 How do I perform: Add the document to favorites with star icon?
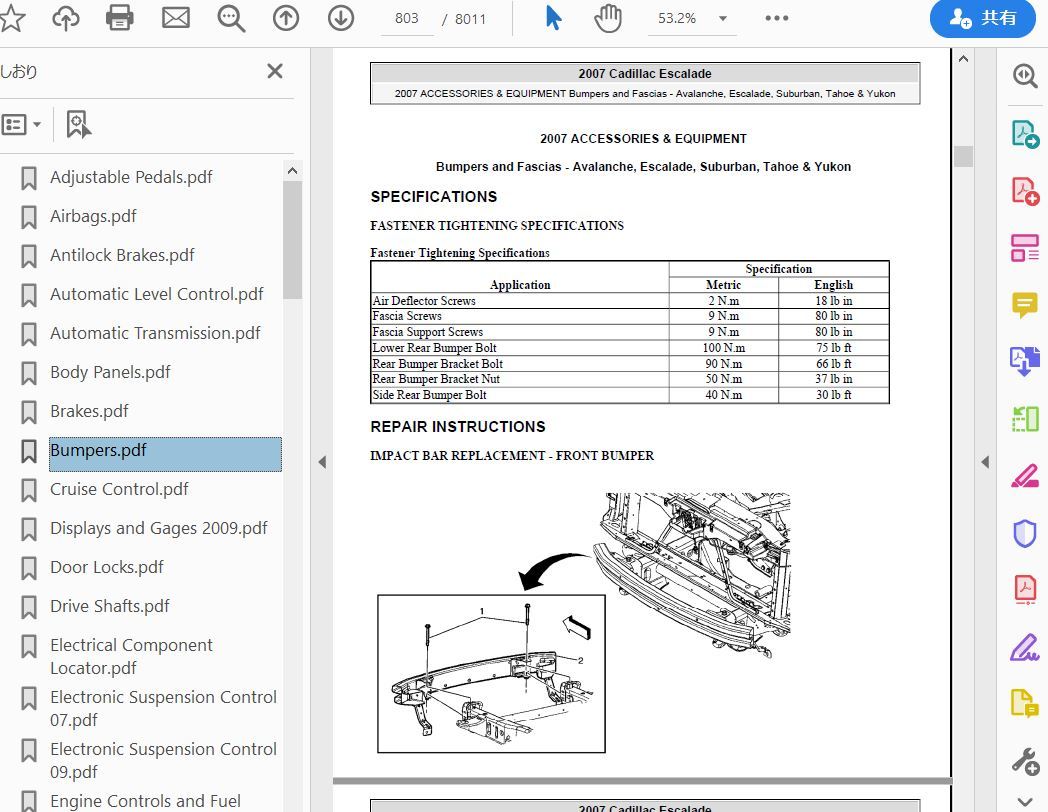point(11,18)
